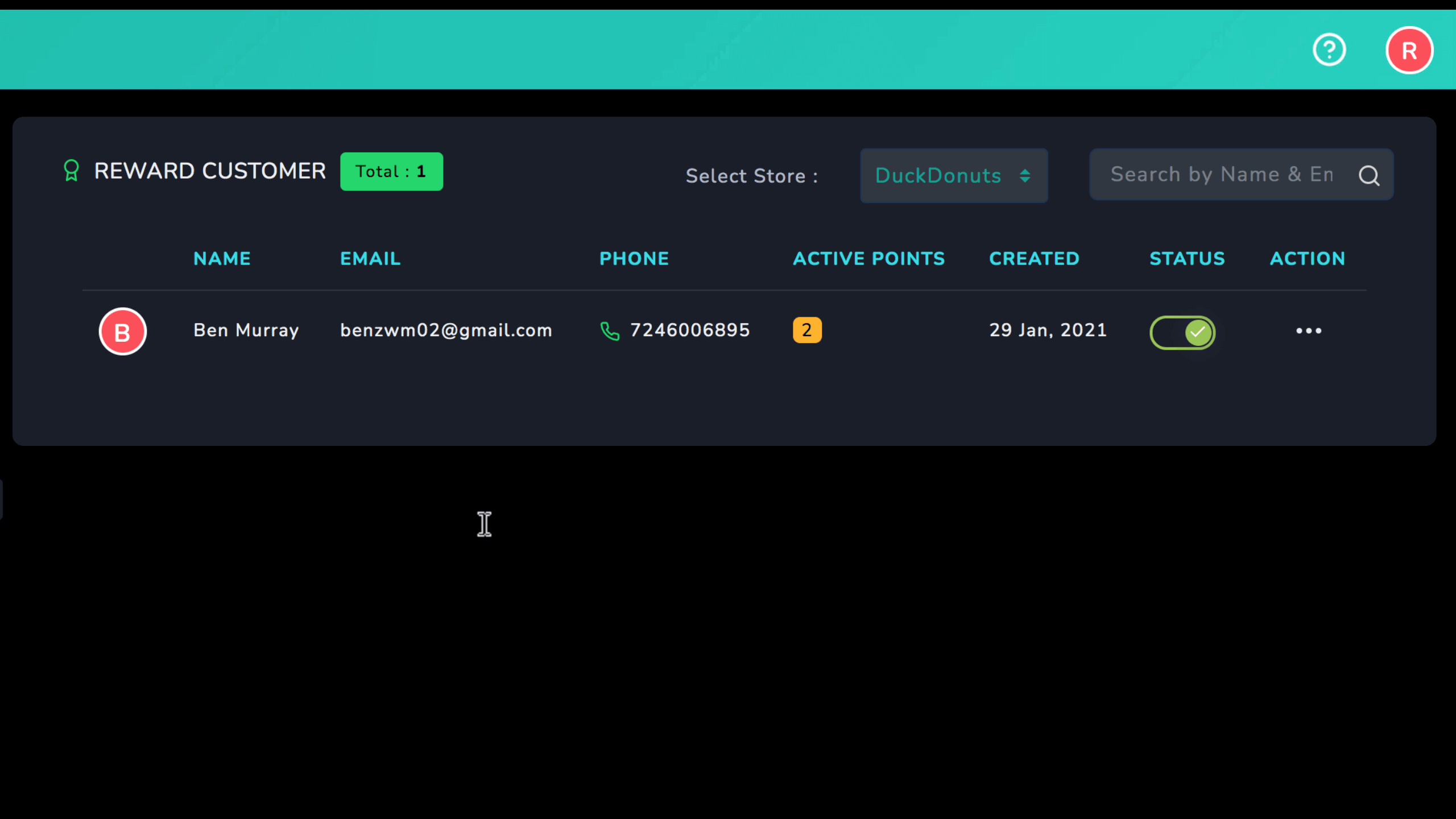The height and width of the screenshot is (819, 1456).
Task: Click the ACTIVE POINTS column header
Action: 868,259
